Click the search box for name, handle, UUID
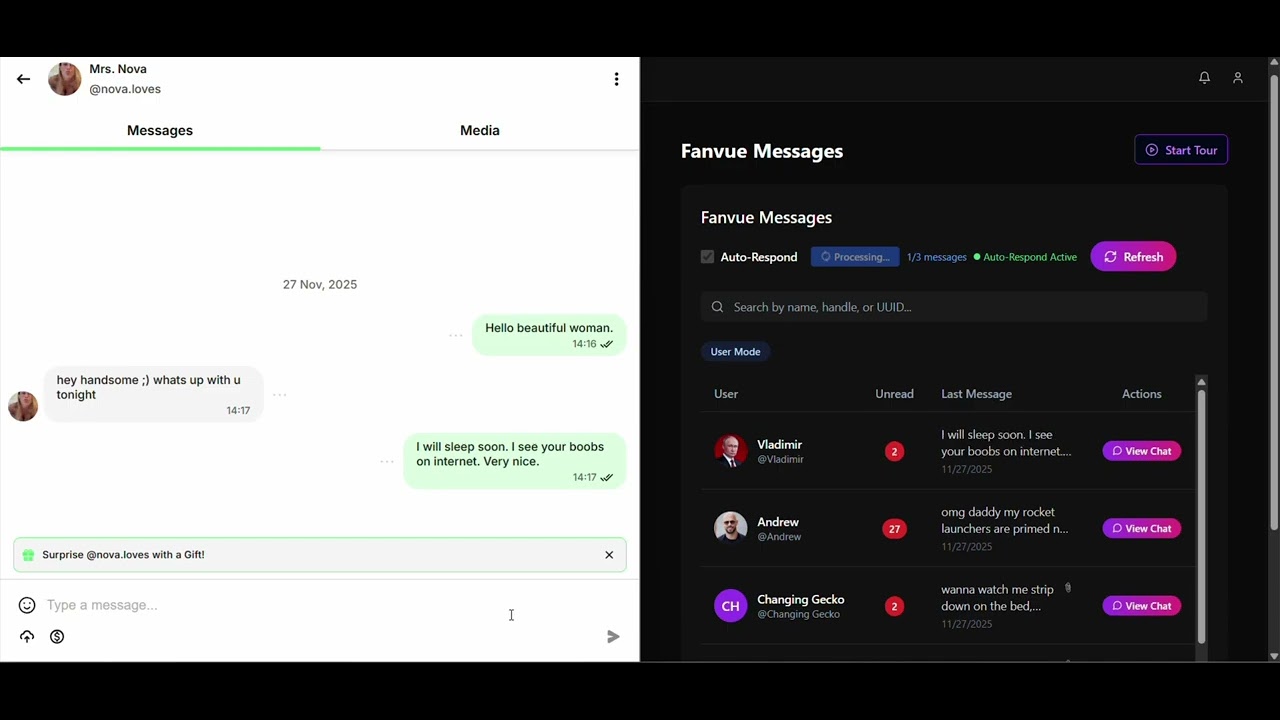 pyautogui.click(x=954, y=307)
